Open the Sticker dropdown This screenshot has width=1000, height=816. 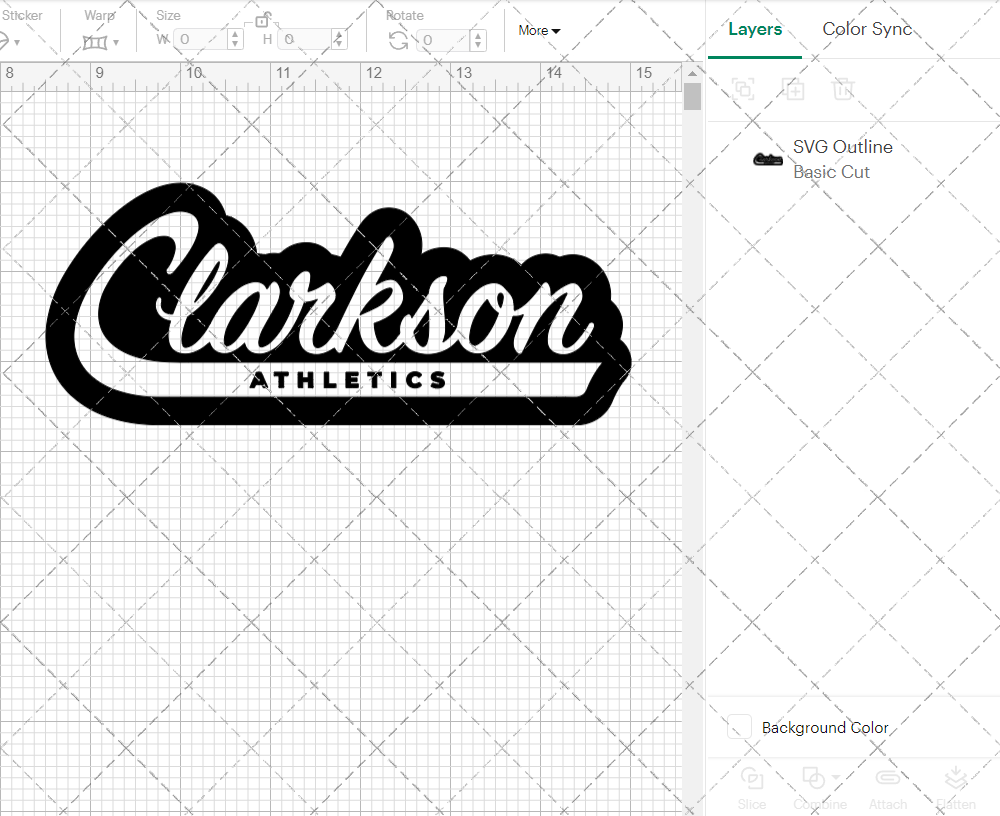[10, 40]
